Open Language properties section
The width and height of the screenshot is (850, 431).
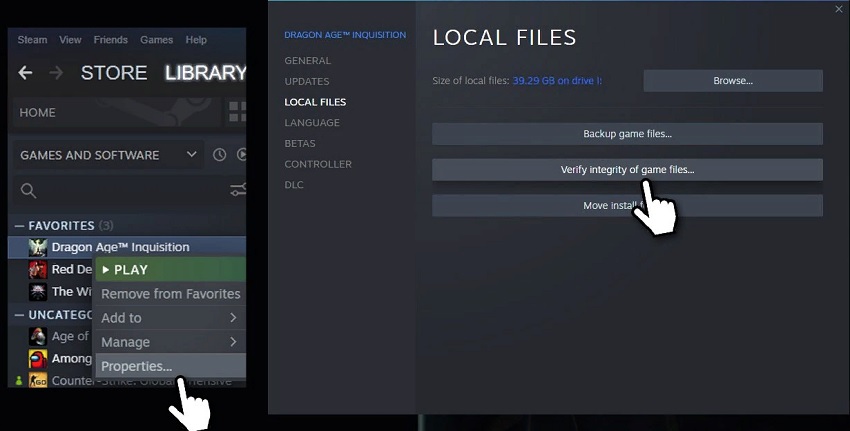coord(312,123)
